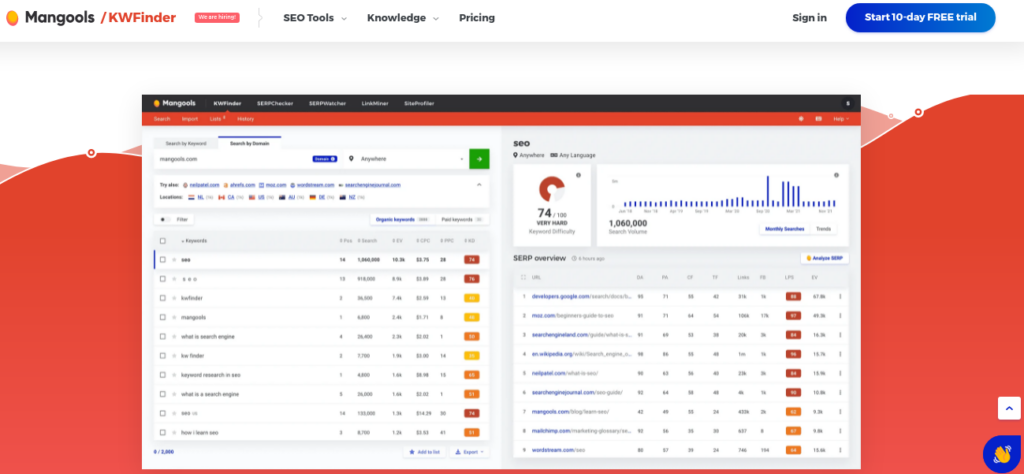Image resolution: width=1024 pixels, height=474 pixels.
Task: Click info icon in Keyword Difficulty card
Action: pos(578,175)
